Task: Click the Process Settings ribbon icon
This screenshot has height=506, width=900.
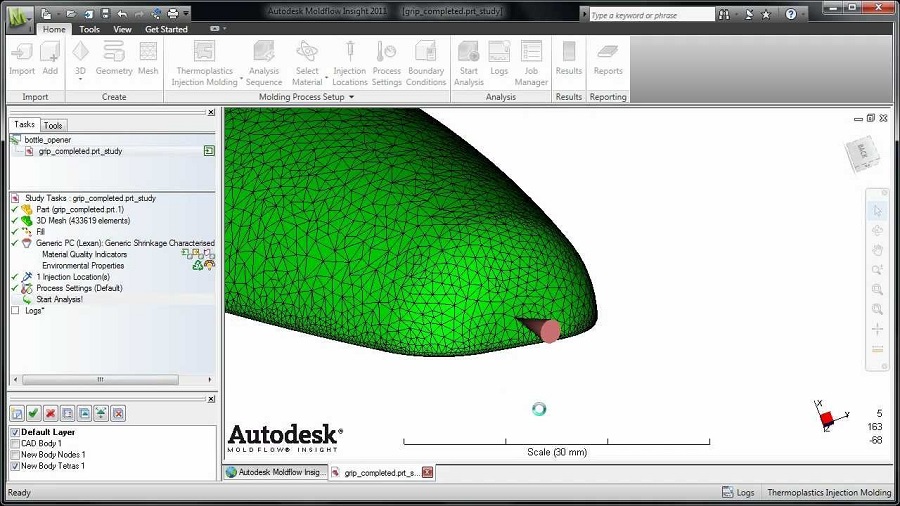Action: pos(386,63)
